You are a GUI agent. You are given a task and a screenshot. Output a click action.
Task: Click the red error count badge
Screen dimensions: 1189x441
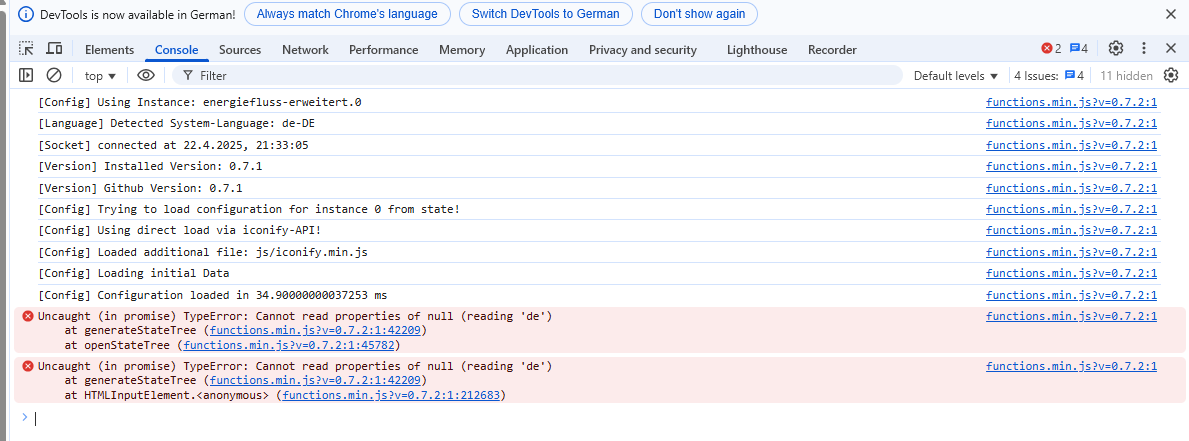1051,49
